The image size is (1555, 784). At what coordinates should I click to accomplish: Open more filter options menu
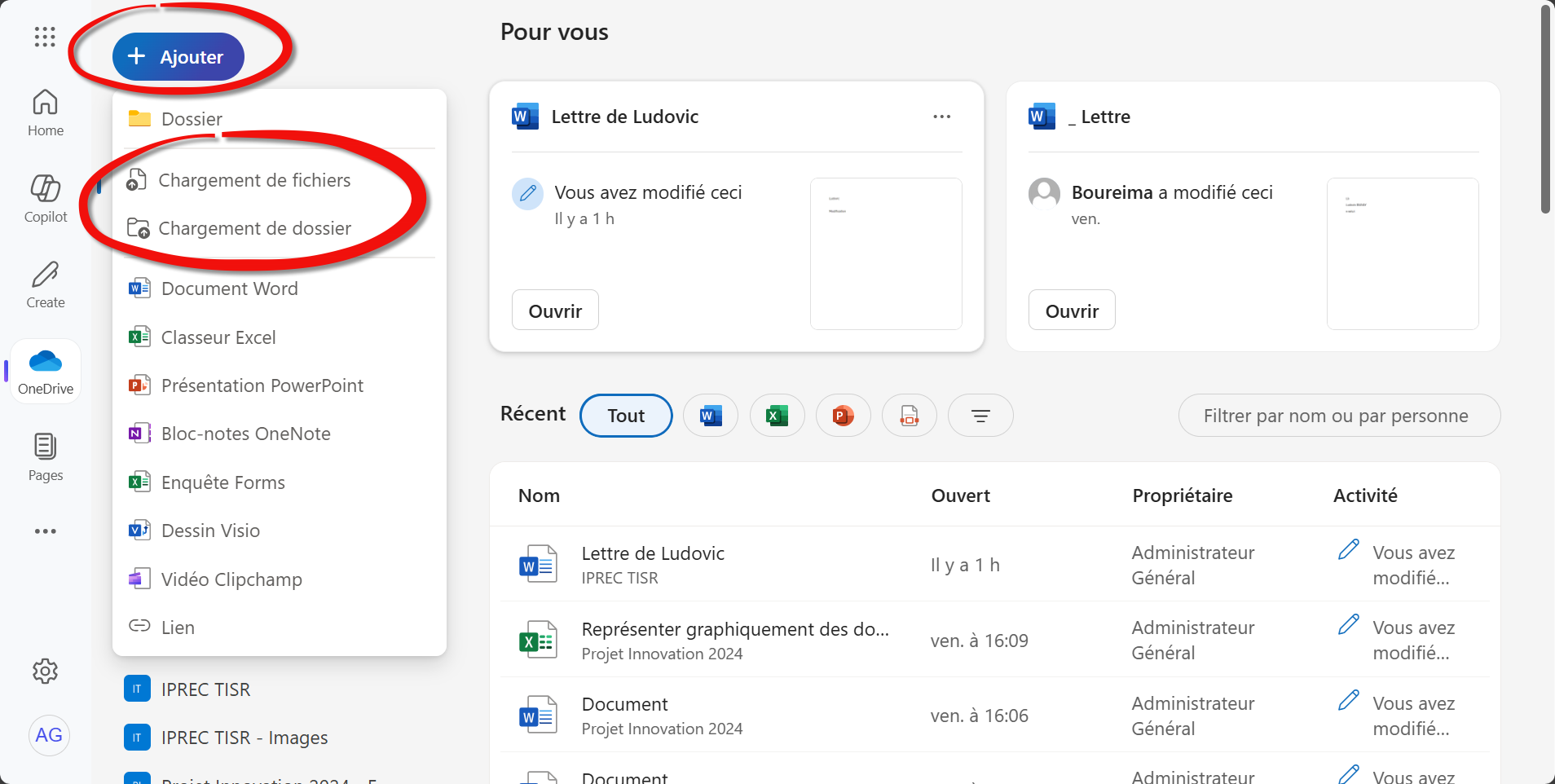[980, 416]
